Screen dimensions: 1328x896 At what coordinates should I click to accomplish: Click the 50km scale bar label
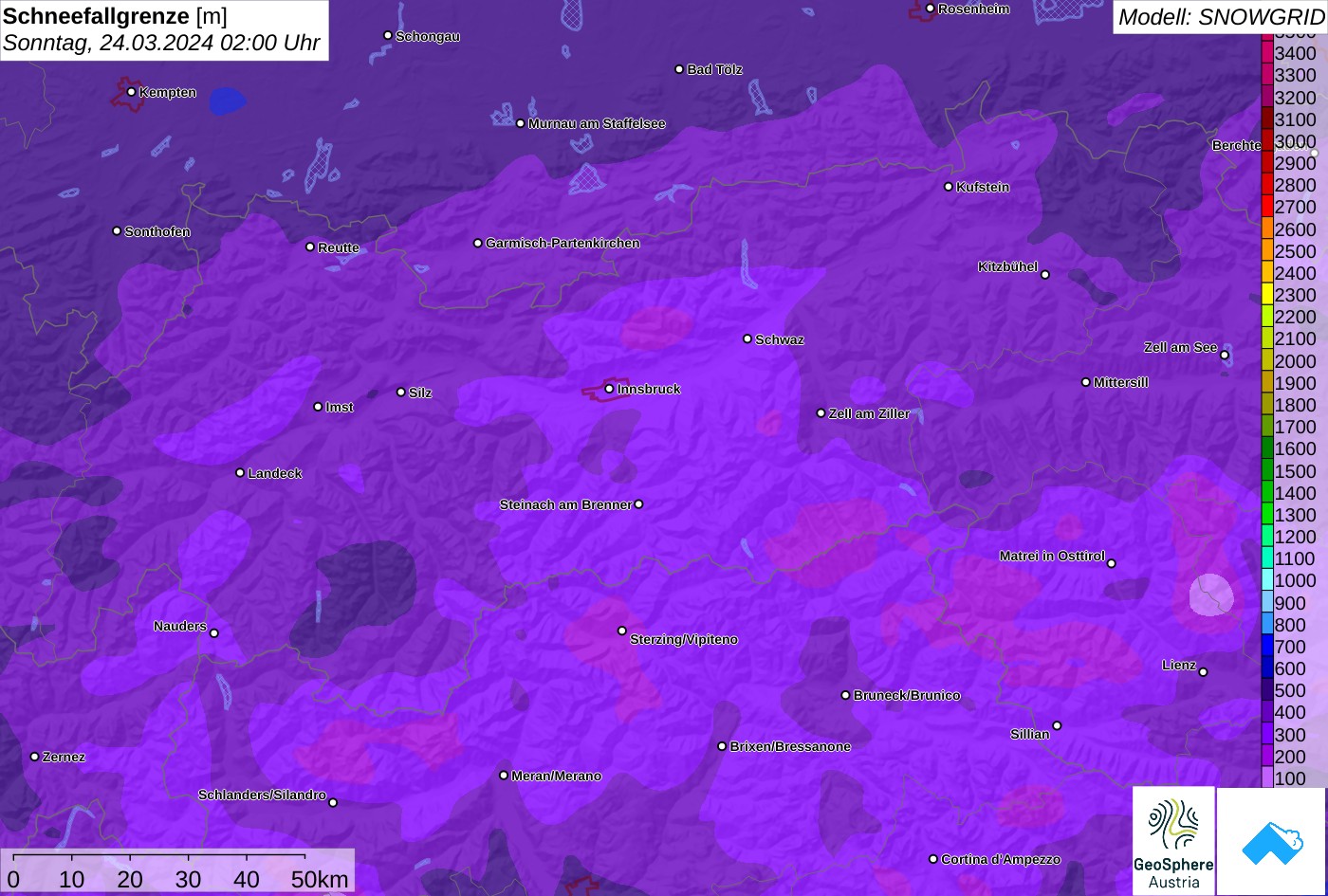click(320, 879)
